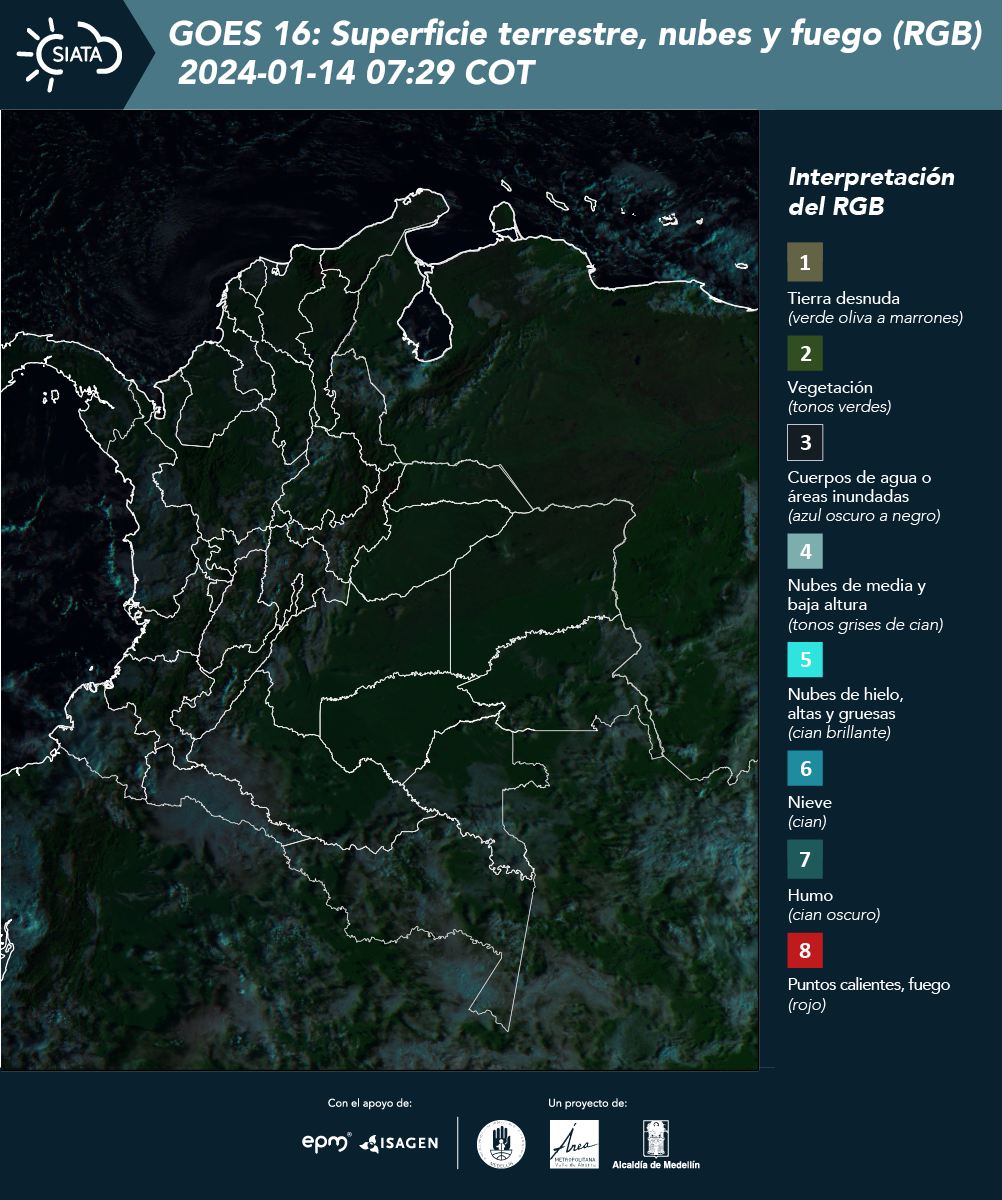Click the EPM logo in the footer
The width and height of the screenshot is (1002, 1200).
click(x=327, y=1142)
